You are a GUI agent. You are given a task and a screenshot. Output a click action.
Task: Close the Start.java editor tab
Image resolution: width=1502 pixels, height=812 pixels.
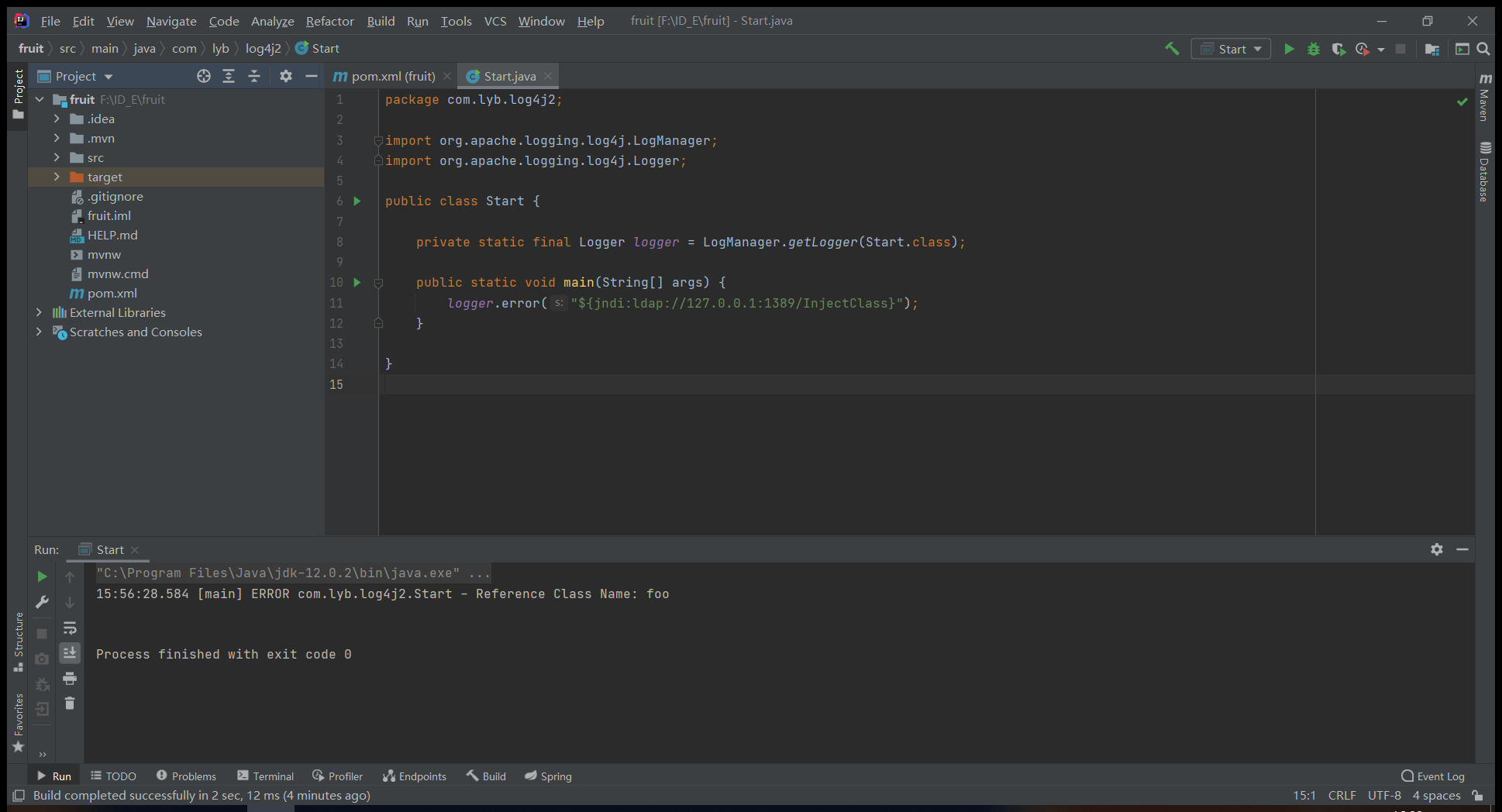(548, 76)
